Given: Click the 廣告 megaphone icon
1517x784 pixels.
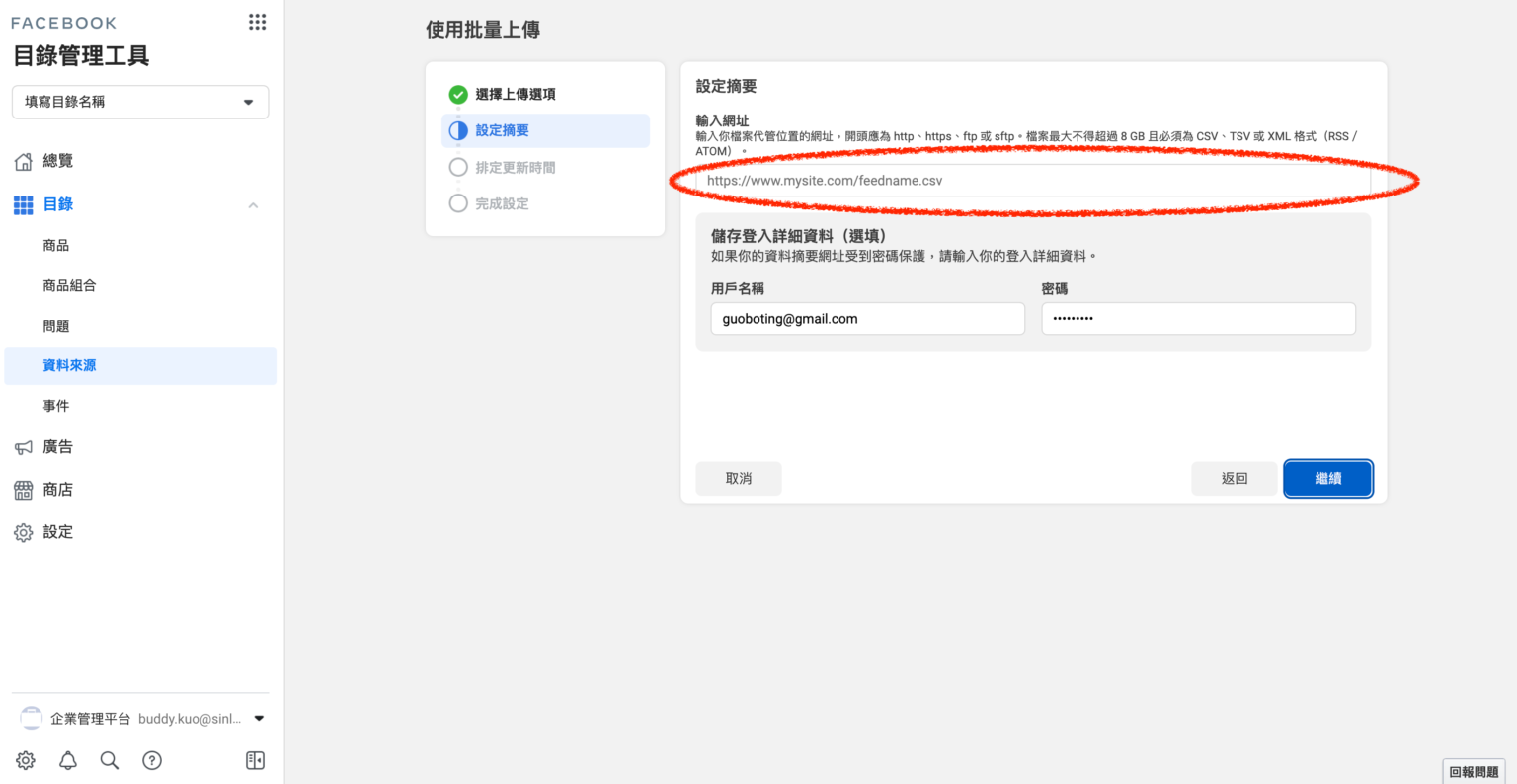Looking at the screenshot, I should coord(23,446).
